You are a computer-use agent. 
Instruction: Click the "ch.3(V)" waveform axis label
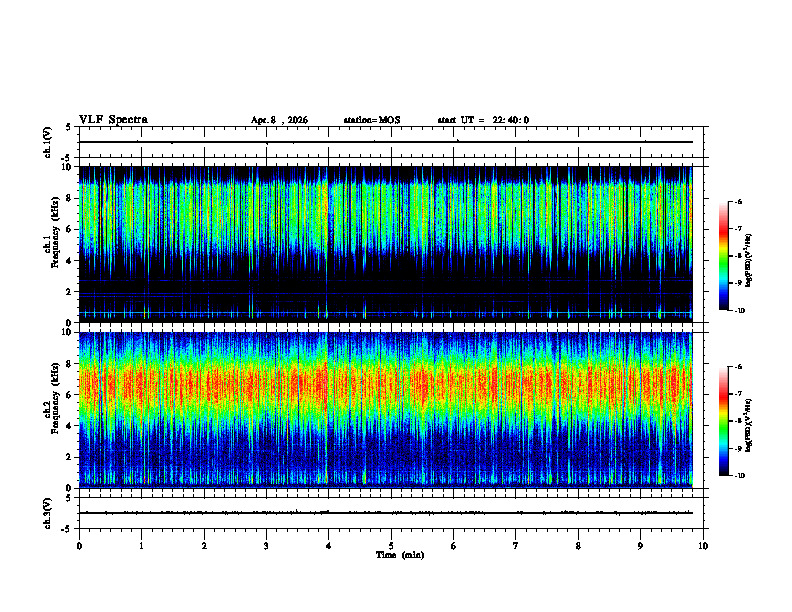[48, 513]
